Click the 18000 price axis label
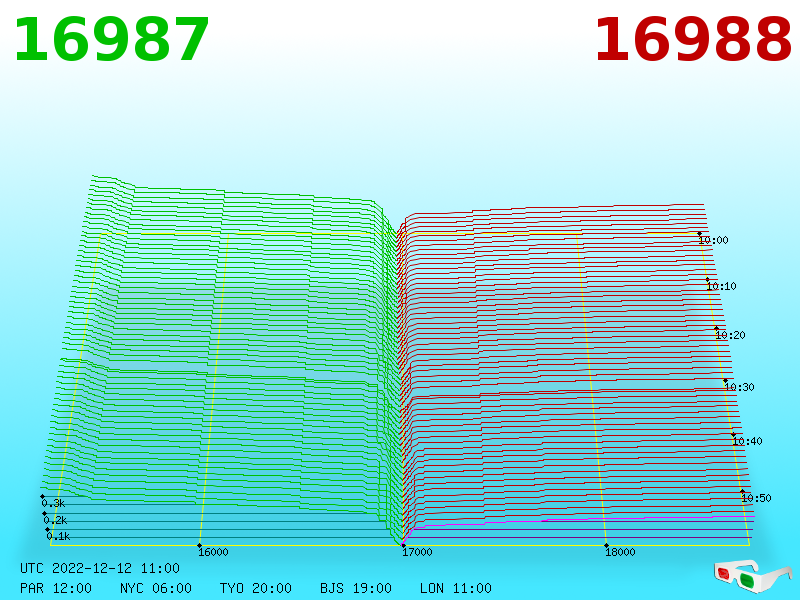The width and height of the screenshot is (800, 600). click(620, 552)
